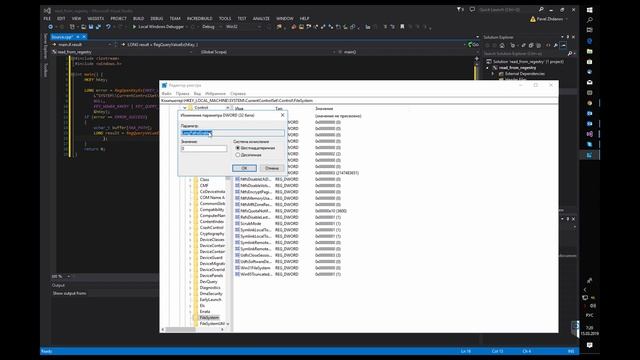
Task: Expand the Class registry key
Action: point(190,180)
